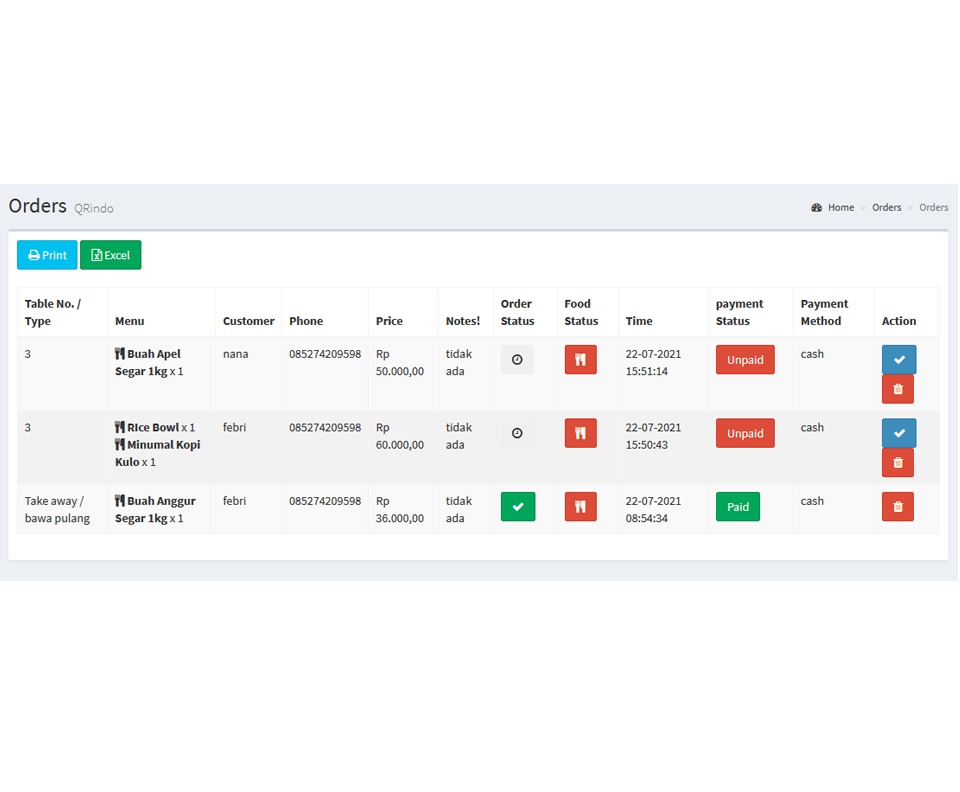The width and height of the screenshot is (960, 792).
Task: Confirm the Rice Bowl order with the blue checkmark
Action: pyautogui.click(x=898, y=433)
